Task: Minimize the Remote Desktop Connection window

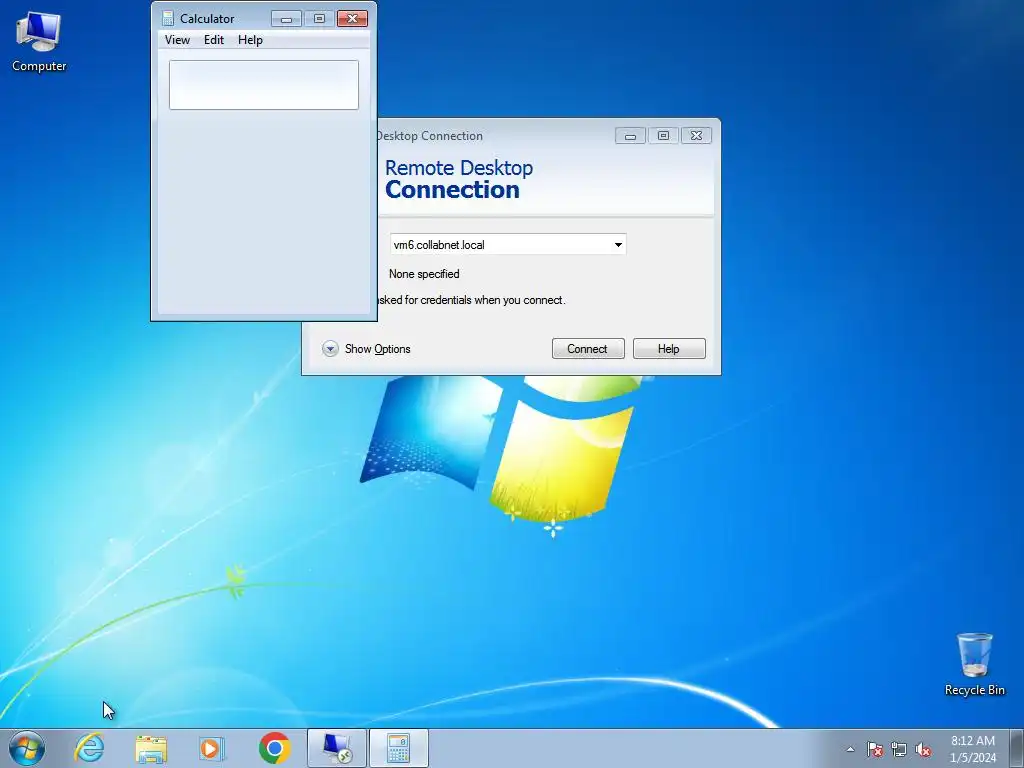Action: [x=630, y=136]
